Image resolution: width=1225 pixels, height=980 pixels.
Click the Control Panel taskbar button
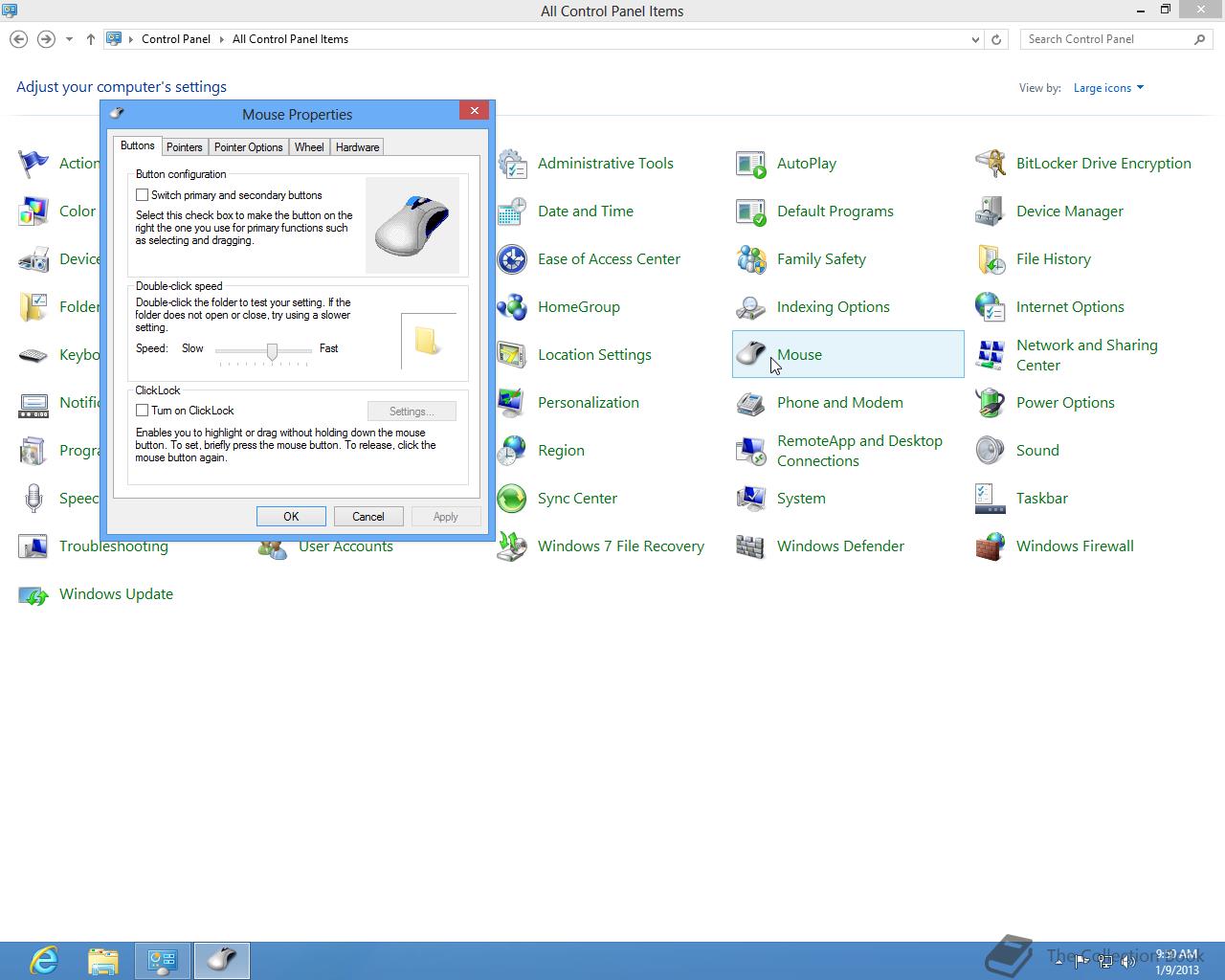(163, 960)
